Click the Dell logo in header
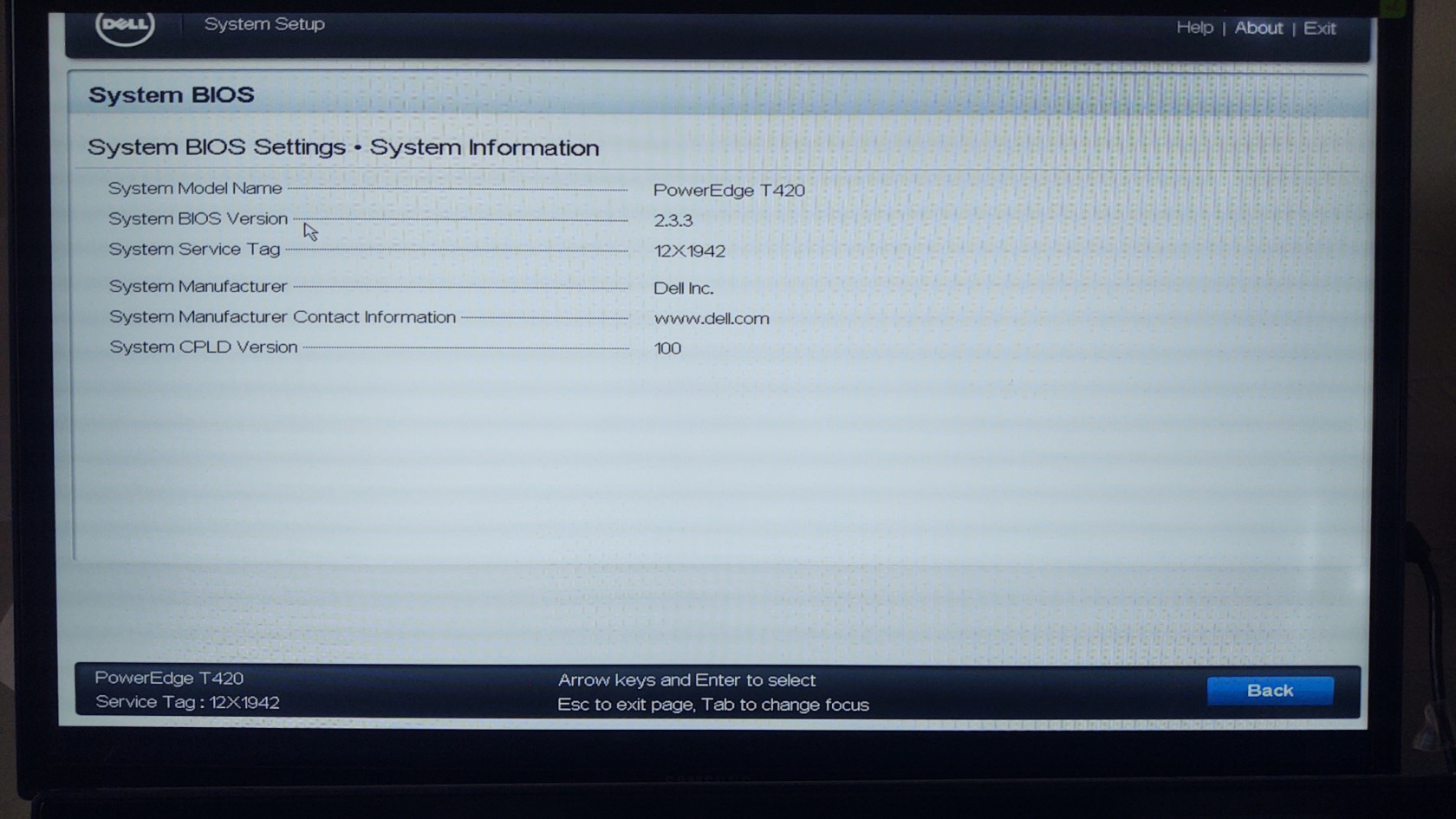Viewport: 1456px width, 819px height. pos(125,25)
